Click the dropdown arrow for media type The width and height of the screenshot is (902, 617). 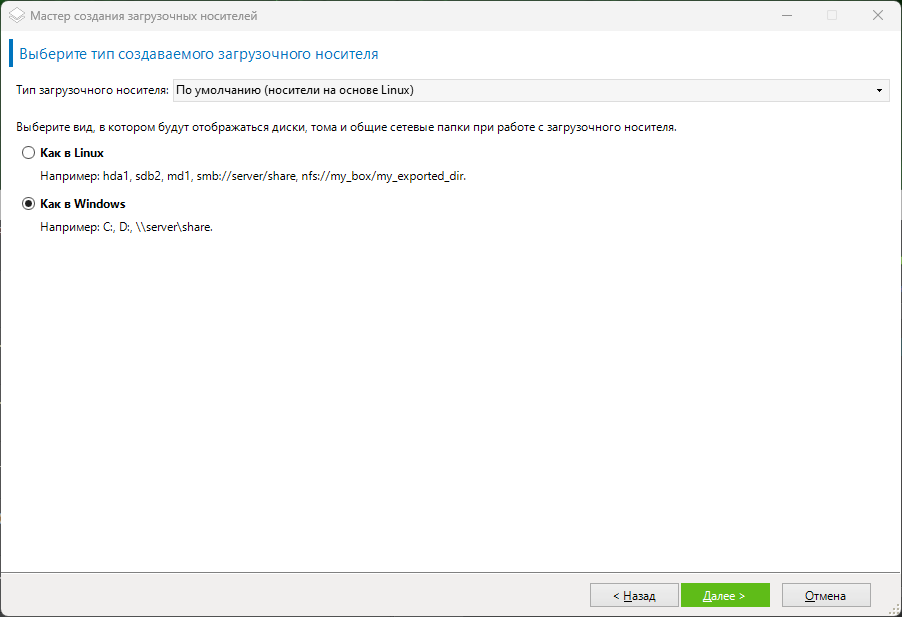(x=879, y=91)
